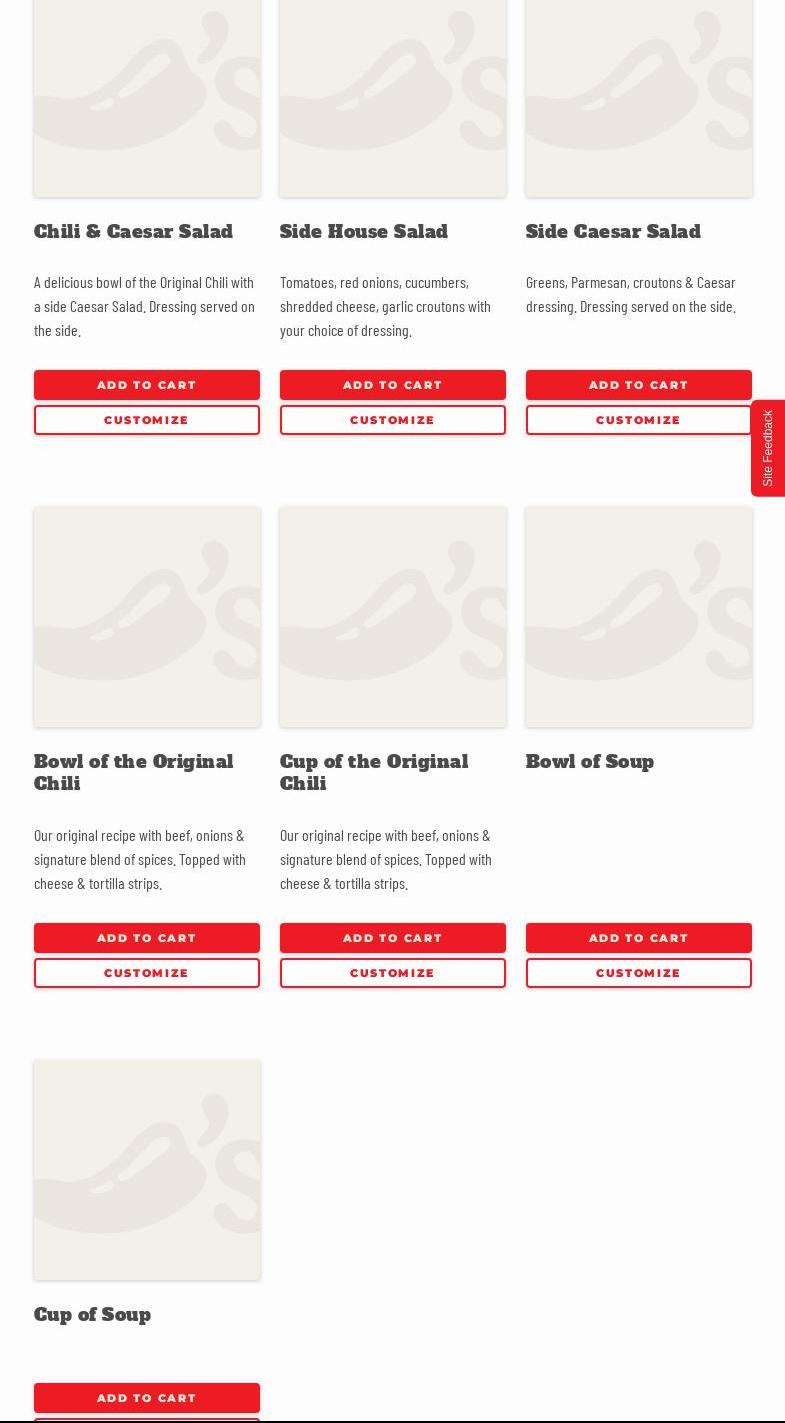
Task: Customize the Bowl of Soup
Action: coord(638,973)
